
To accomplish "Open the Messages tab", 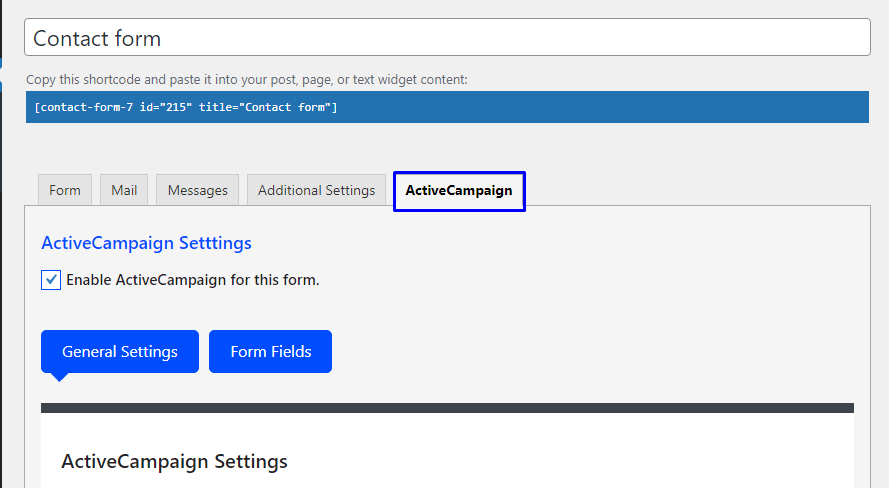I will click(x=197, y=190).
